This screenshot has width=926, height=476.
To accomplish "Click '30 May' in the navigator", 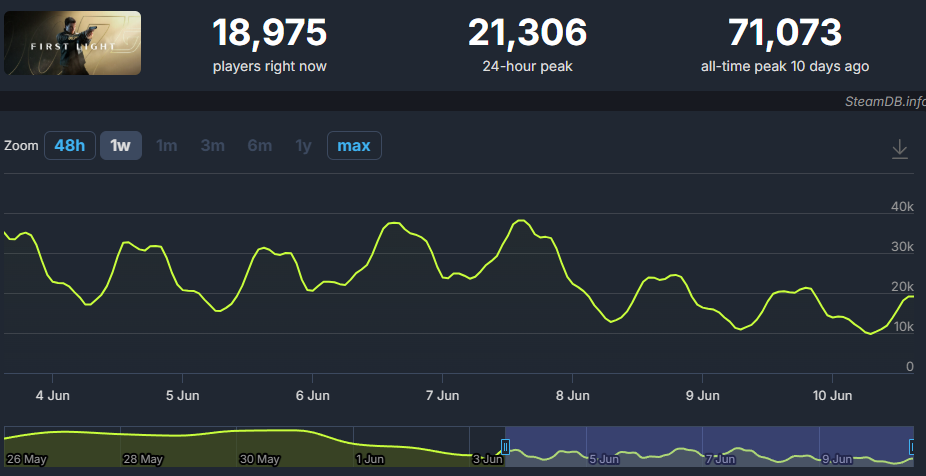I will click(259, 459).
